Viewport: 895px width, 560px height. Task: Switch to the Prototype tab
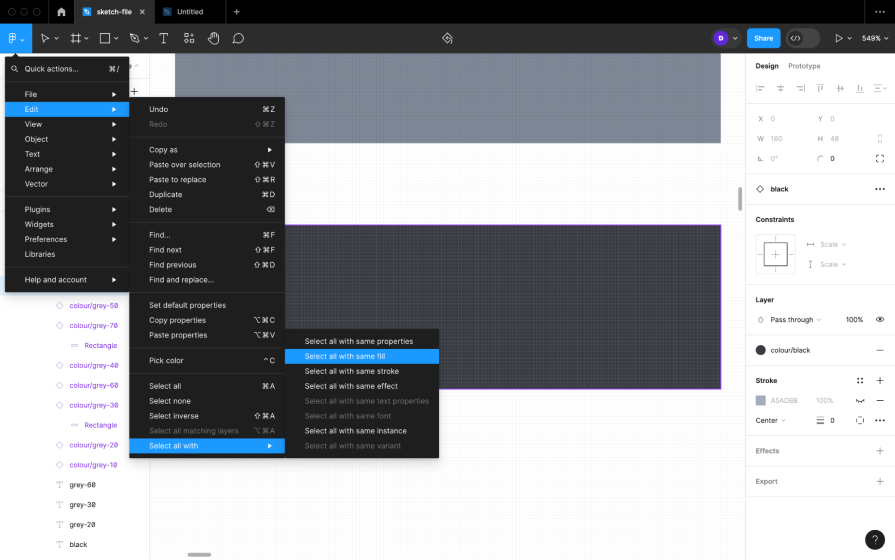tap(804, 66)
